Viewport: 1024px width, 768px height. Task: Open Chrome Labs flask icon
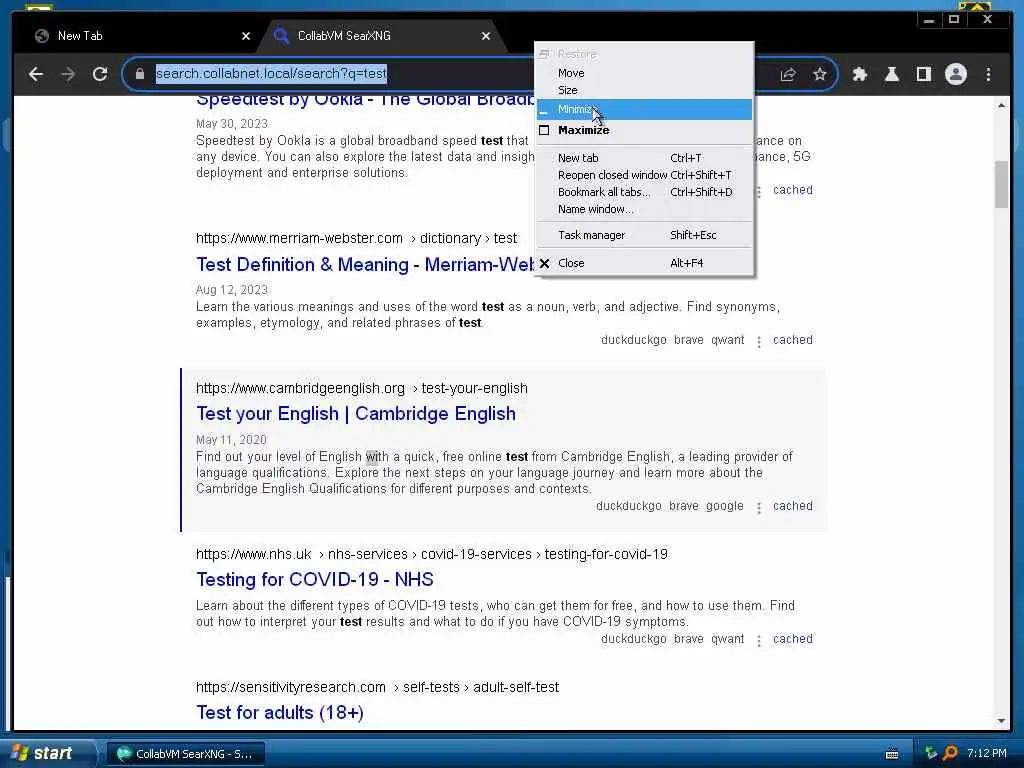(x=891, y=74)
